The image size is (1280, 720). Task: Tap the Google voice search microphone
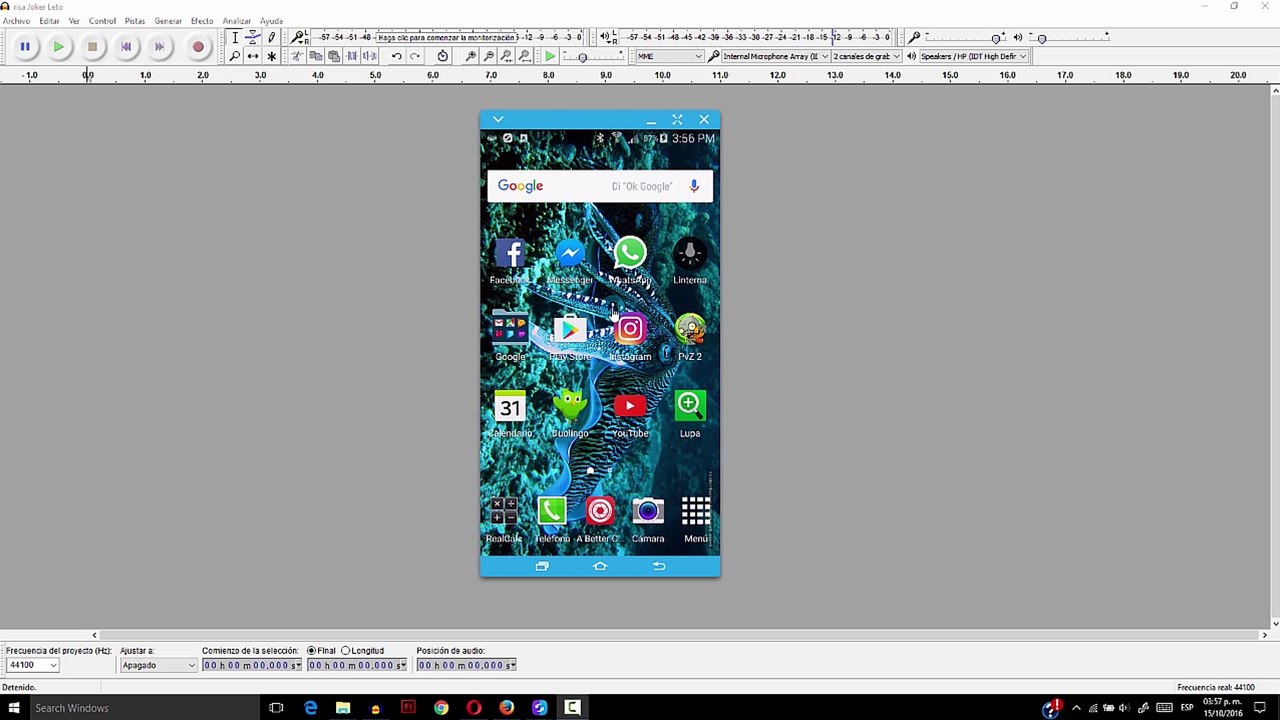(694, 186)
